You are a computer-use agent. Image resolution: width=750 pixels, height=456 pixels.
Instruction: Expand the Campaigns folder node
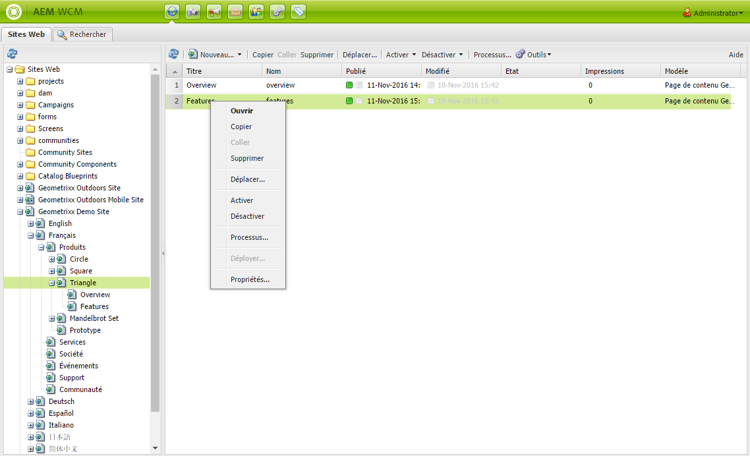tap(20, 105)
